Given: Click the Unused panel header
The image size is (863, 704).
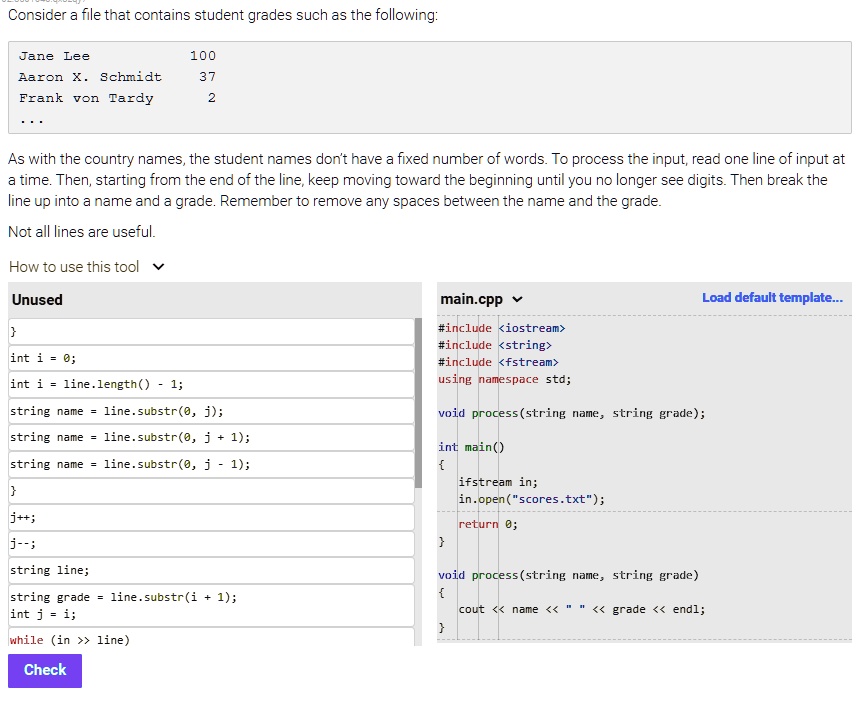Looking at the screenshot, I should [x=36, y=299].
